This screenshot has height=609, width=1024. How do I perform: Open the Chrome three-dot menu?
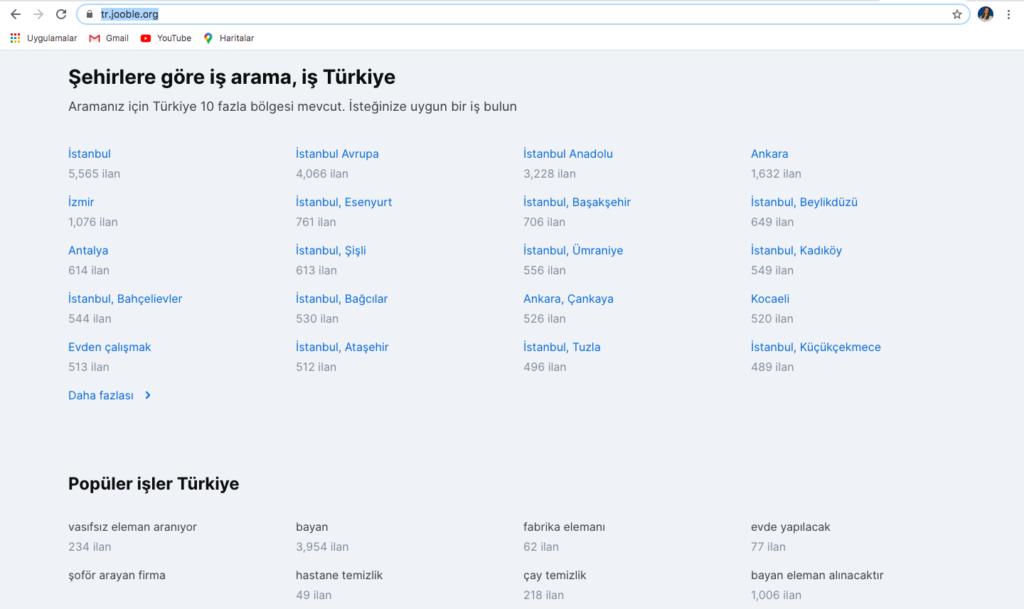point(1010,14)
